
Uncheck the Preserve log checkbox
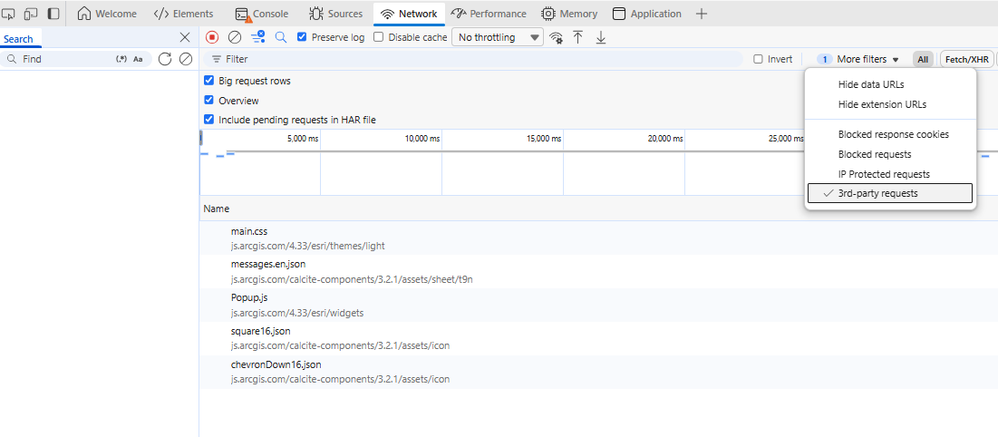302,37
